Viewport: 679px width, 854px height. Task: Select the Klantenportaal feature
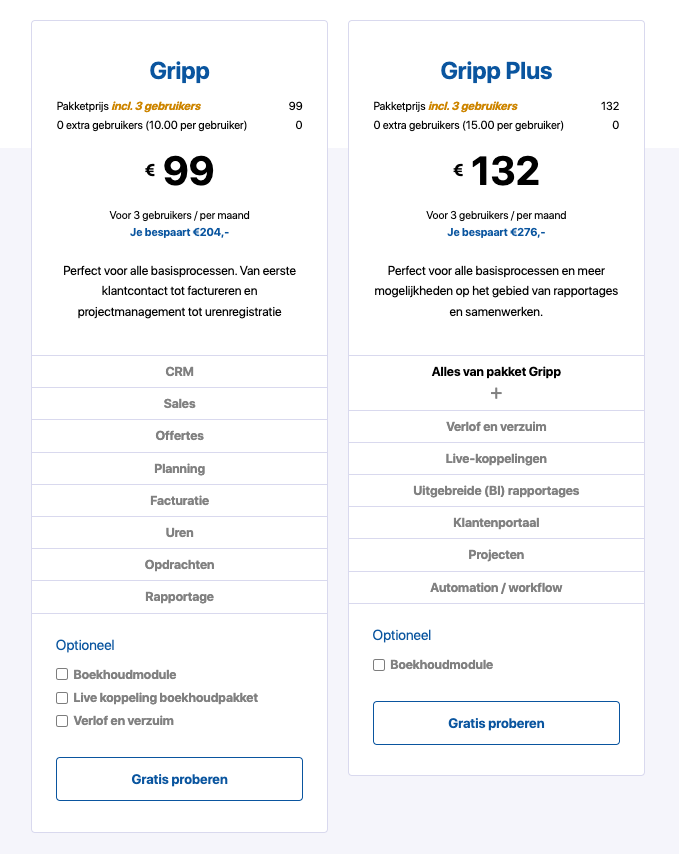coord(496,522)
